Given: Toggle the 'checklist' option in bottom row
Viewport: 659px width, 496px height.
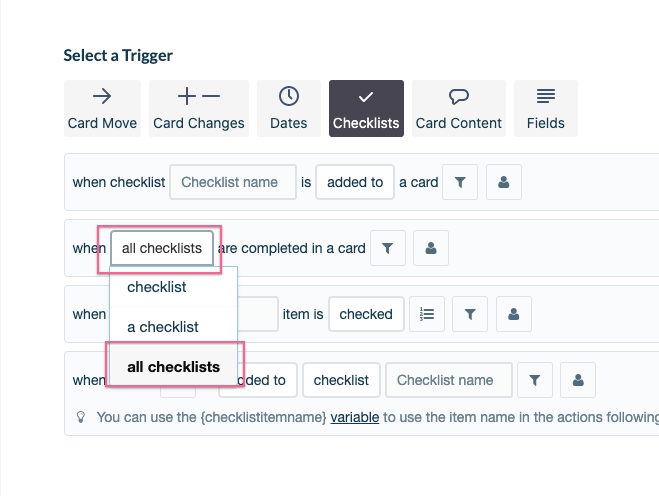Looking at the screenshot, I should pos(341,380).
